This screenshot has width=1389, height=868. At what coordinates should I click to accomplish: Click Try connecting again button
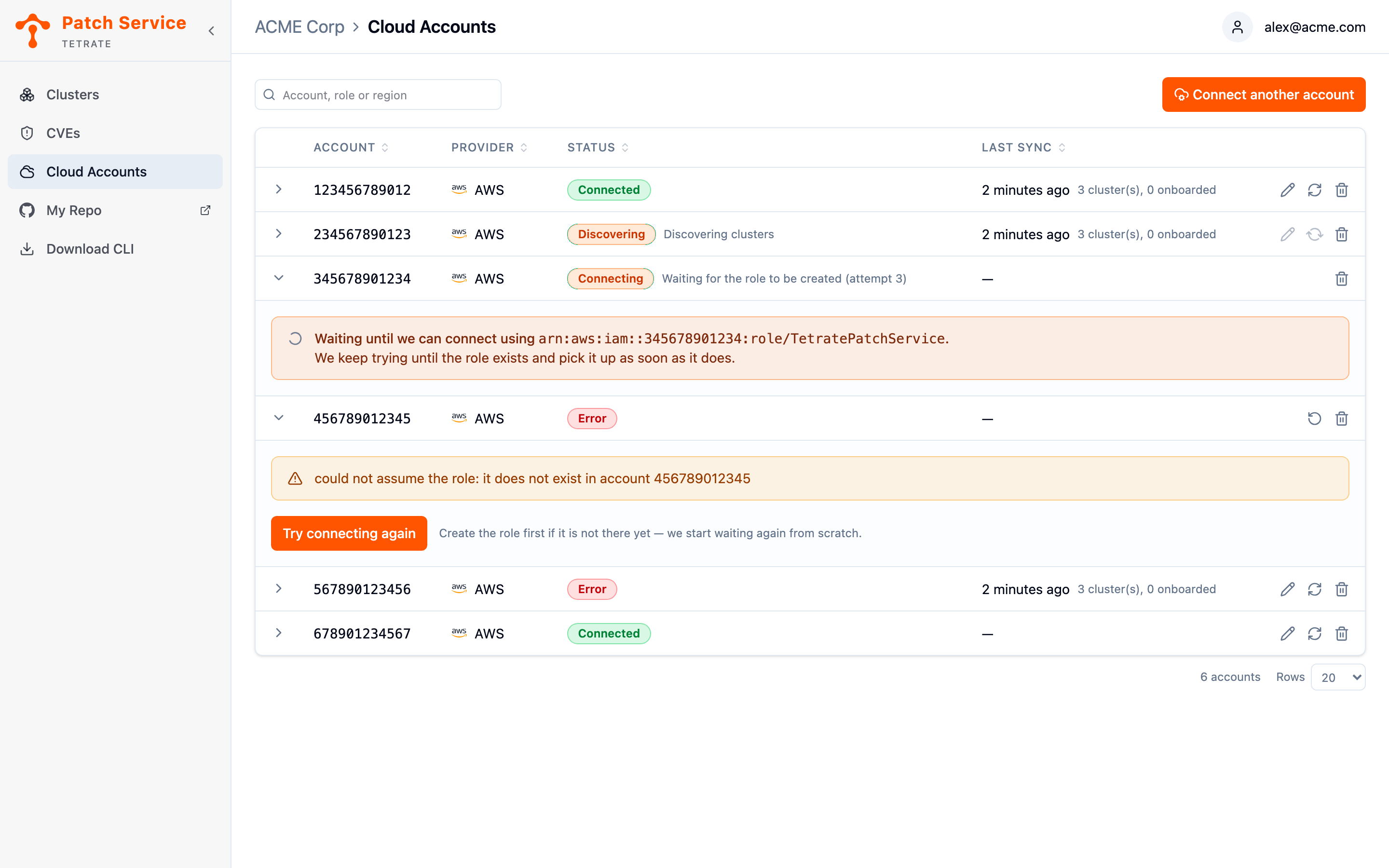[349, 533]
